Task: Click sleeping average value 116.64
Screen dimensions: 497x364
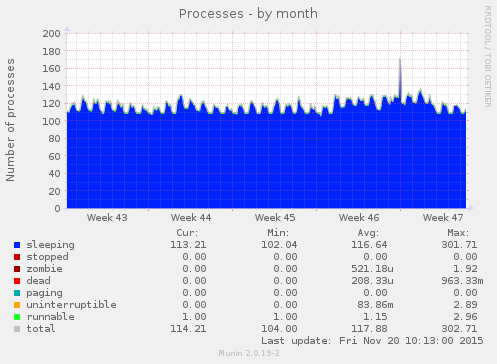Action: (x=369, y=245)
